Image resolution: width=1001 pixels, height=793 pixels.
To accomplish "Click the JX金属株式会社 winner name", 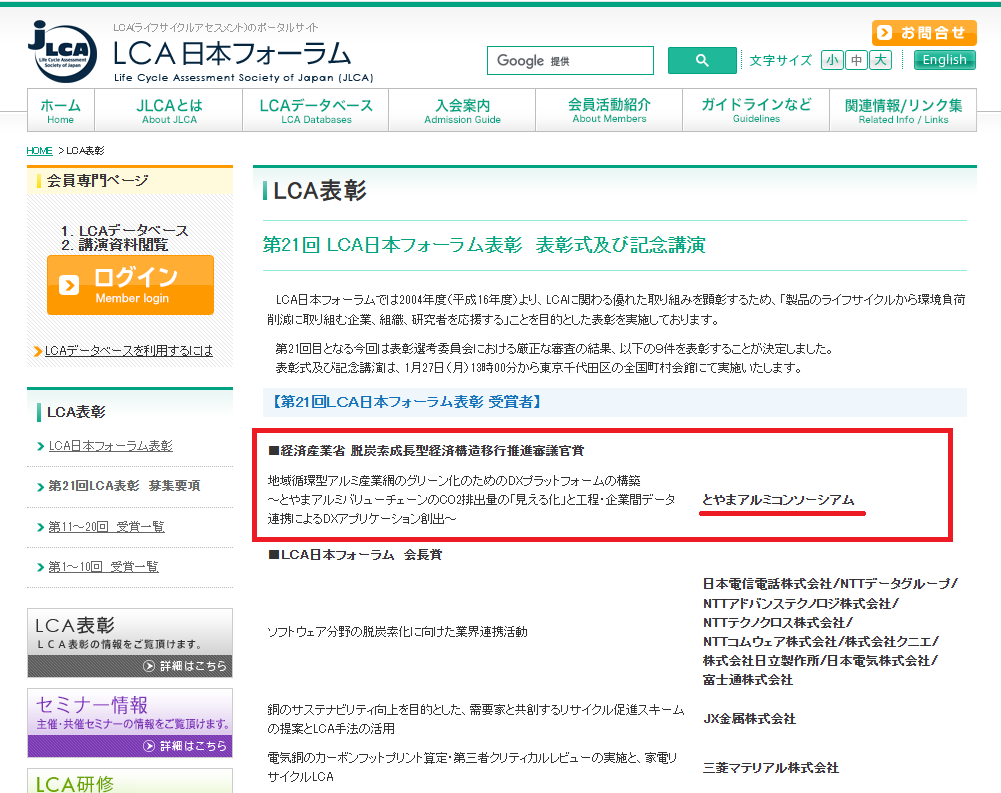I will coord(749,719).
